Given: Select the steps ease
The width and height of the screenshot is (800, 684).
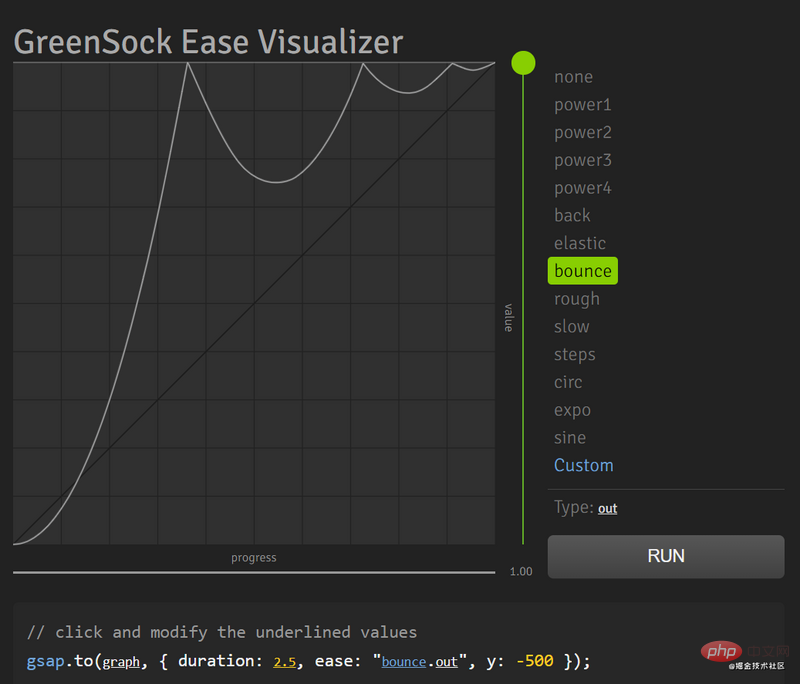Looking at the screenshot, I should click(x=574, y=354).
